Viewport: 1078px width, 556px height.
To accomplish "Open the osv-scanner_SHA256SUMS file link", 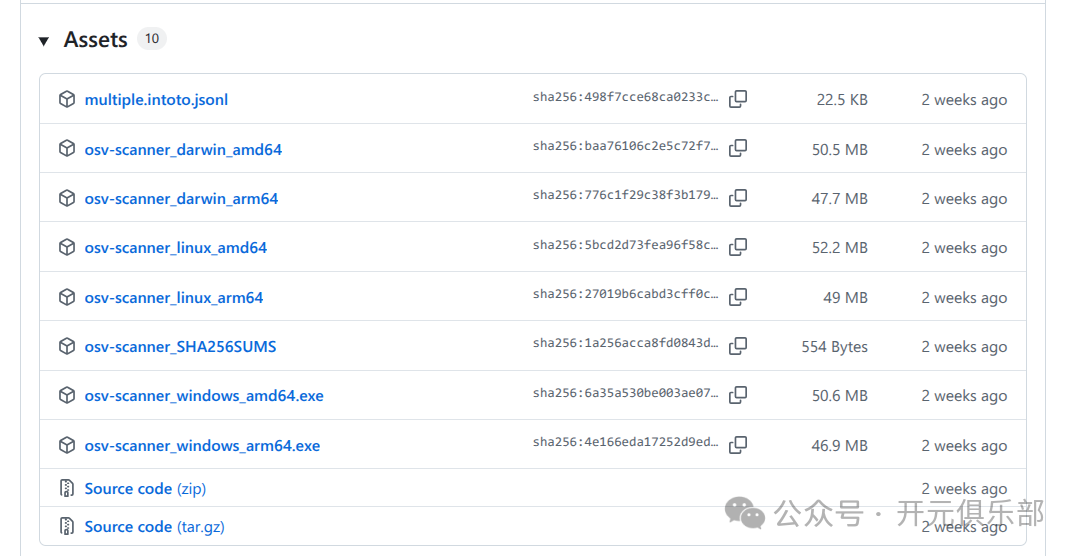I will coord(180,346).
